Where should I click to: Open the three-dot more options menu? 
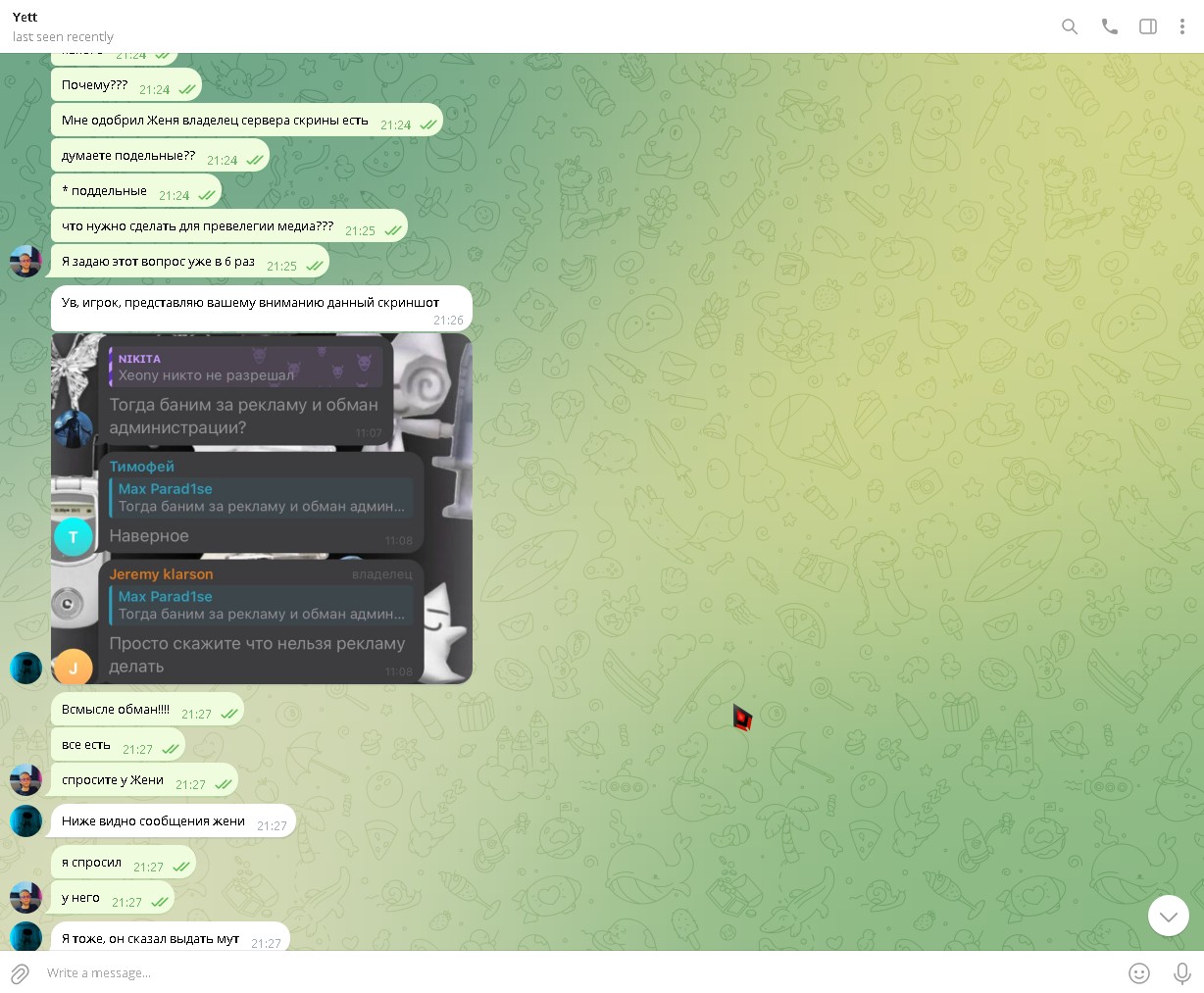[x=1181, y=26]
